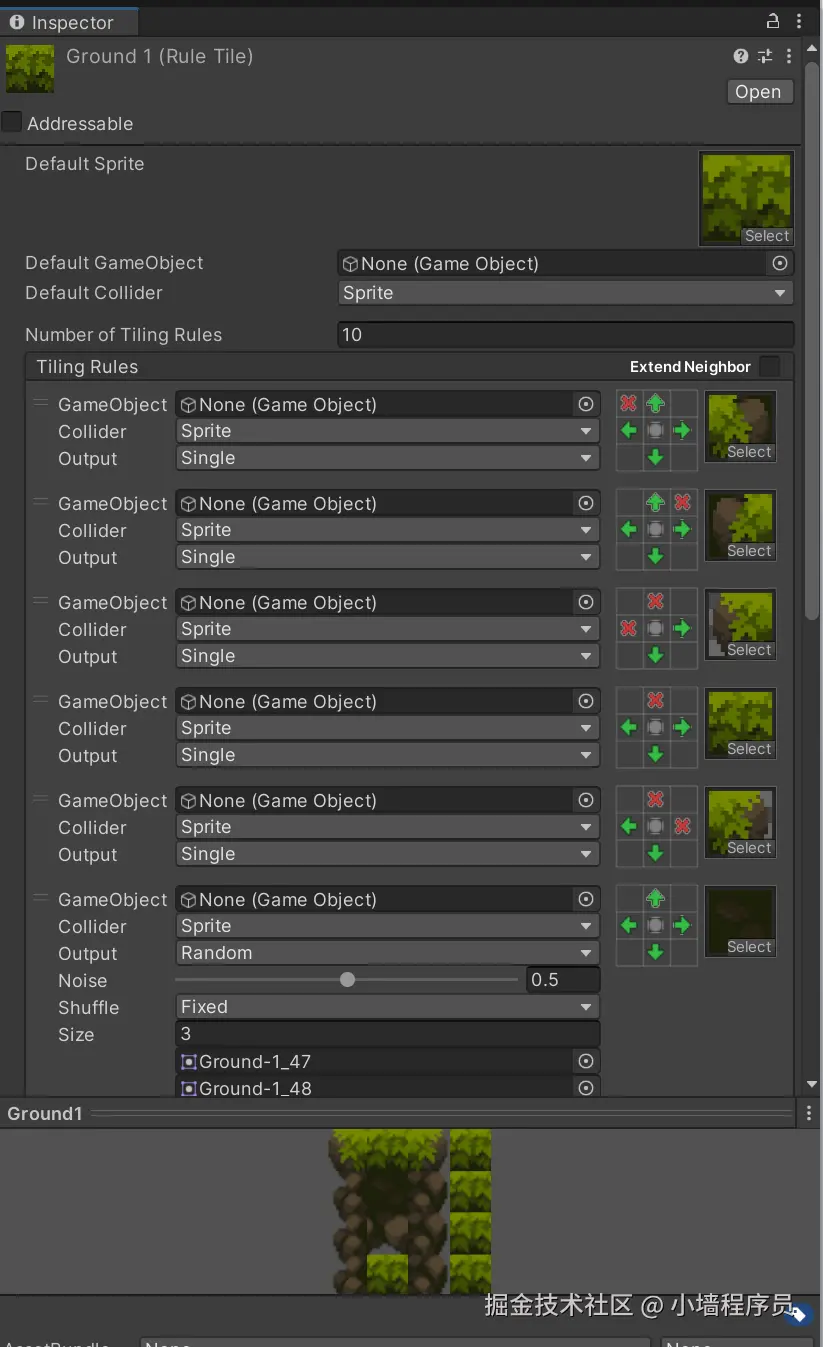Click the Tiling Rules list header label
The image size is (823, 1347).
click(87, 367)
